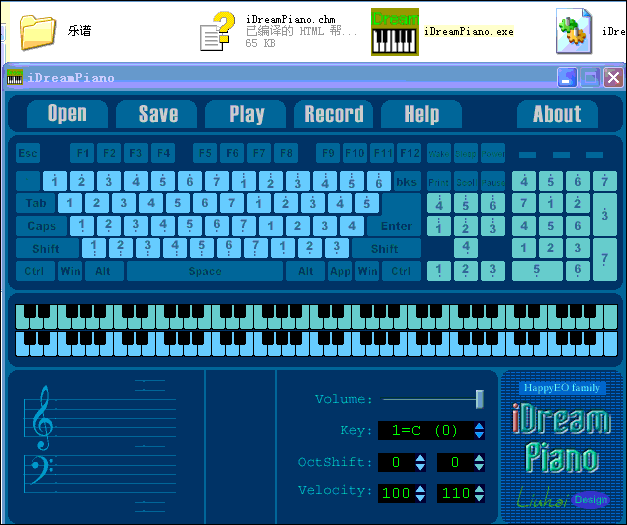Click the iDreamPiano.chm file name
The image size is (627, 525).
[x=291, y=19]
